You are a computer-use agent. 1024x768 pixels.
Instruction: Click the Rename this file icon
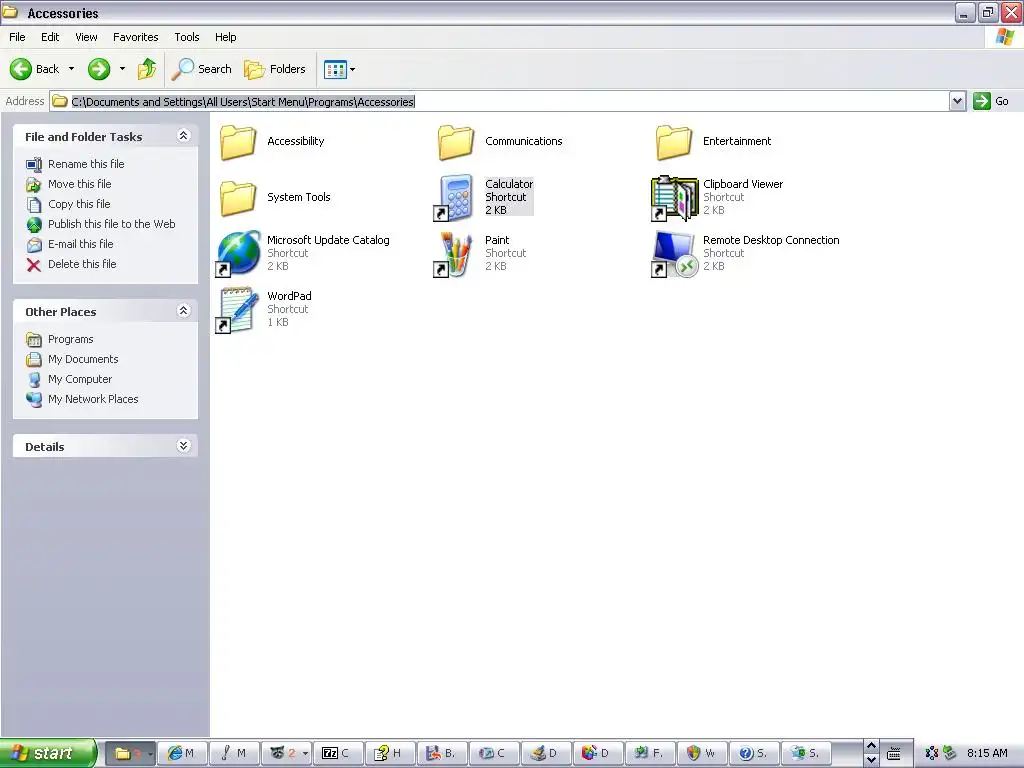click(x=34, y=165)
